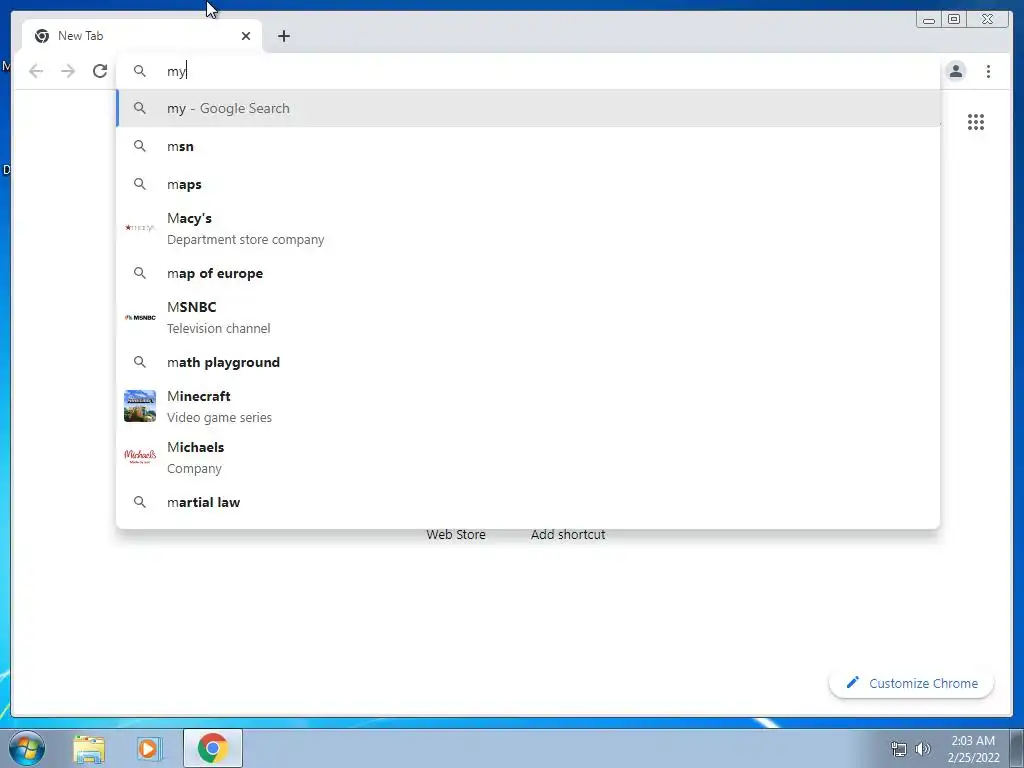
Task: Open a new tab with the plus button
Action: click(x=283, y=36)
